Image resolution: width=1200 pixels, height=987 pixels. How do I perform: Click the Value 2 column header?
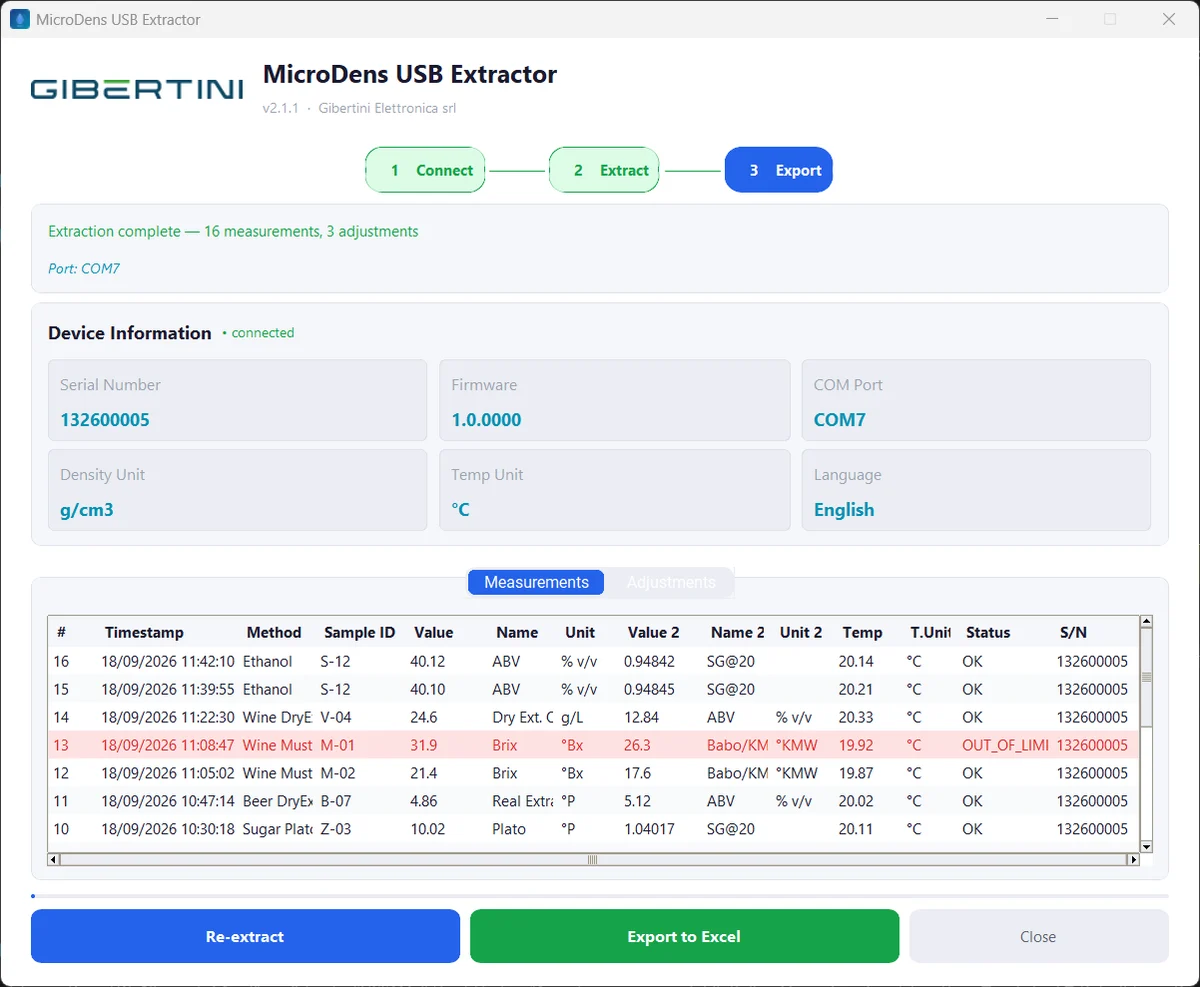pyautogui.click(x=654, y=632)
